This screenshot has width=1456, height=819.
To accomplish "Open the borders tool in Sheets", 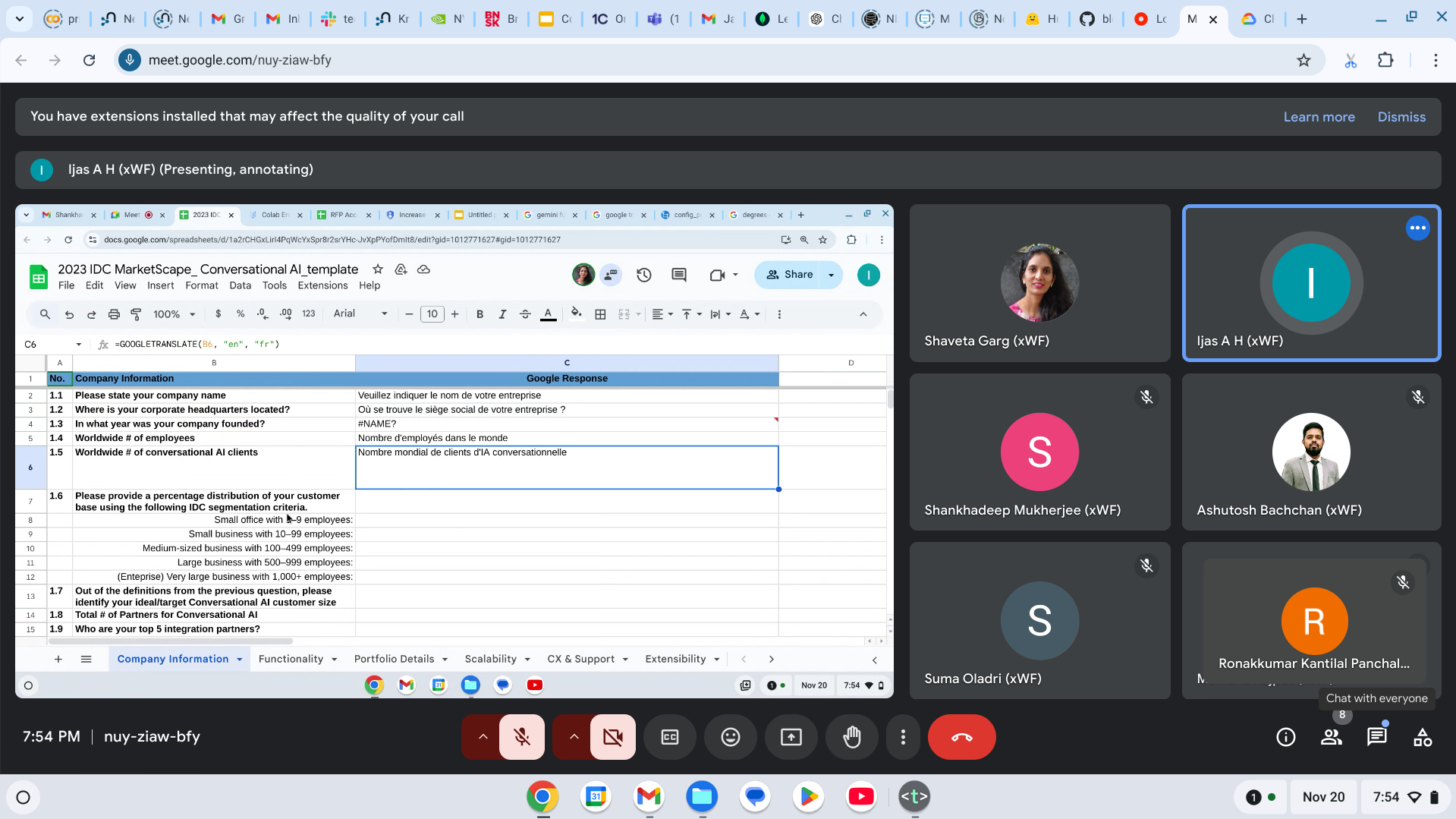I will point(600,314).
